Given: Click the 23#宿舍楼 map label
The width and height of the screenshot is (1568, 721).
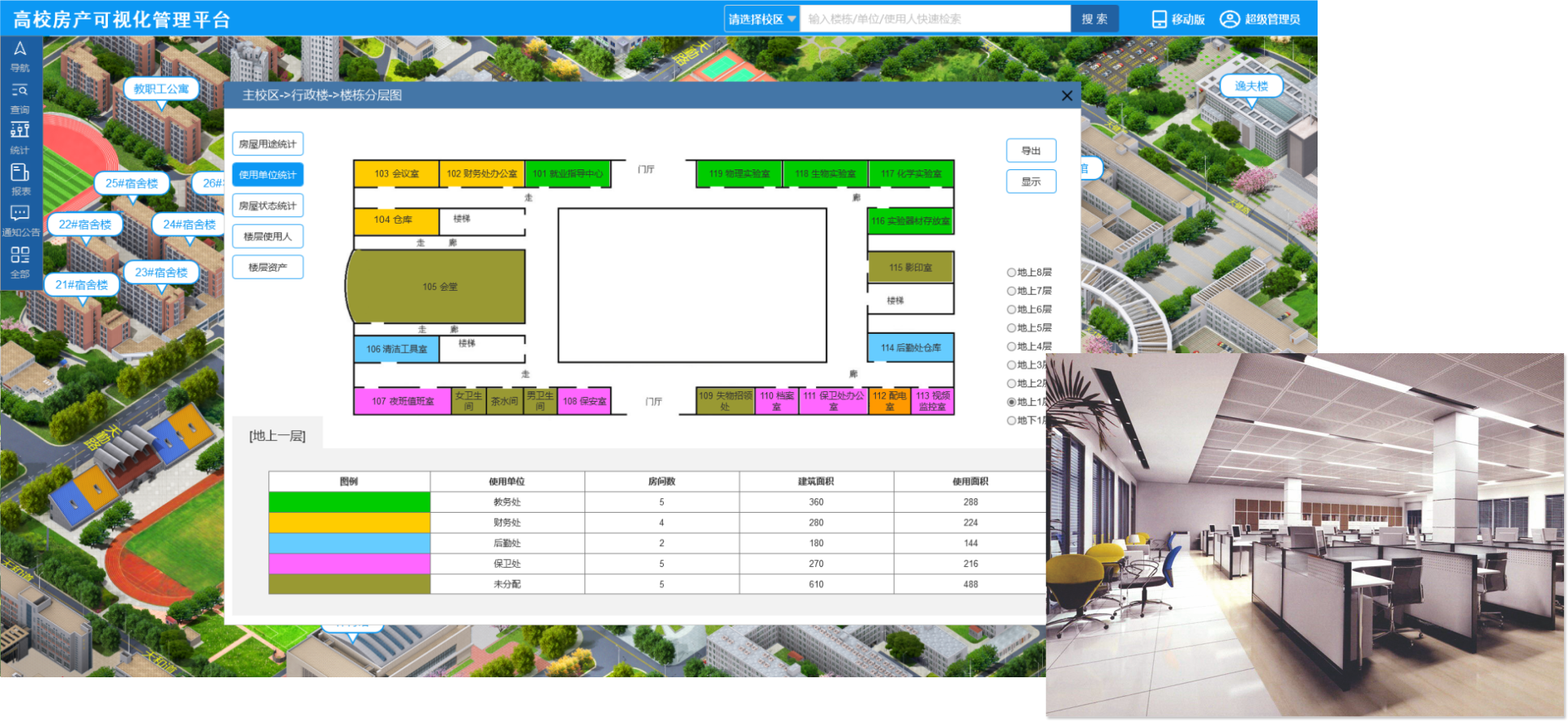Looking at the screenshot, I should 160,272.
